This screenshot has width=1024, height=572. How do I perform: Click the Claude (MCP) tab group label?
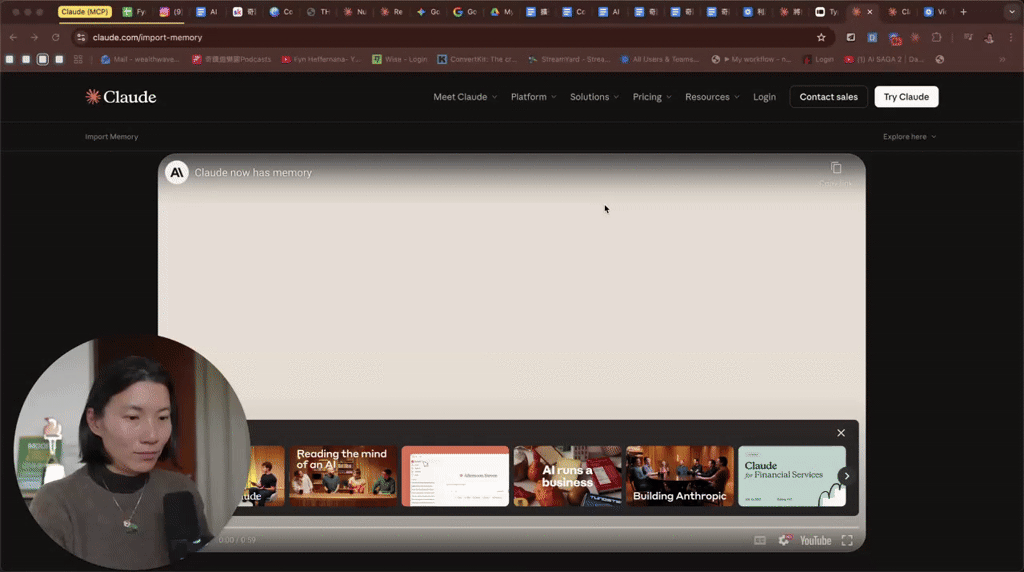85,12
